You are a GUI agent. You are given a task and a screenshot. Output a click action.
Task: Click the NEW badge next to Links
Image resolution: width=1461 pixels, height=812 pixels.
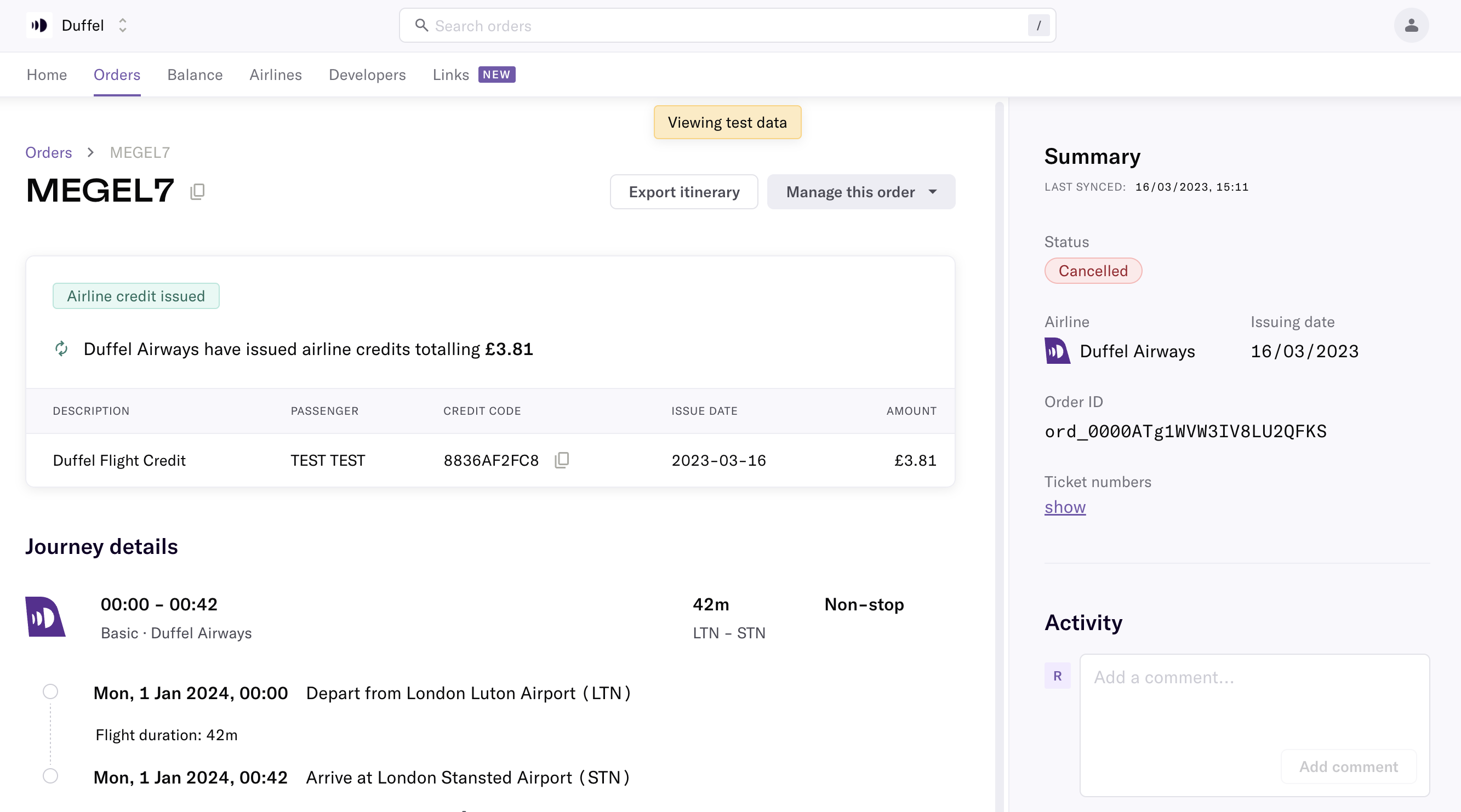(497, 75)
